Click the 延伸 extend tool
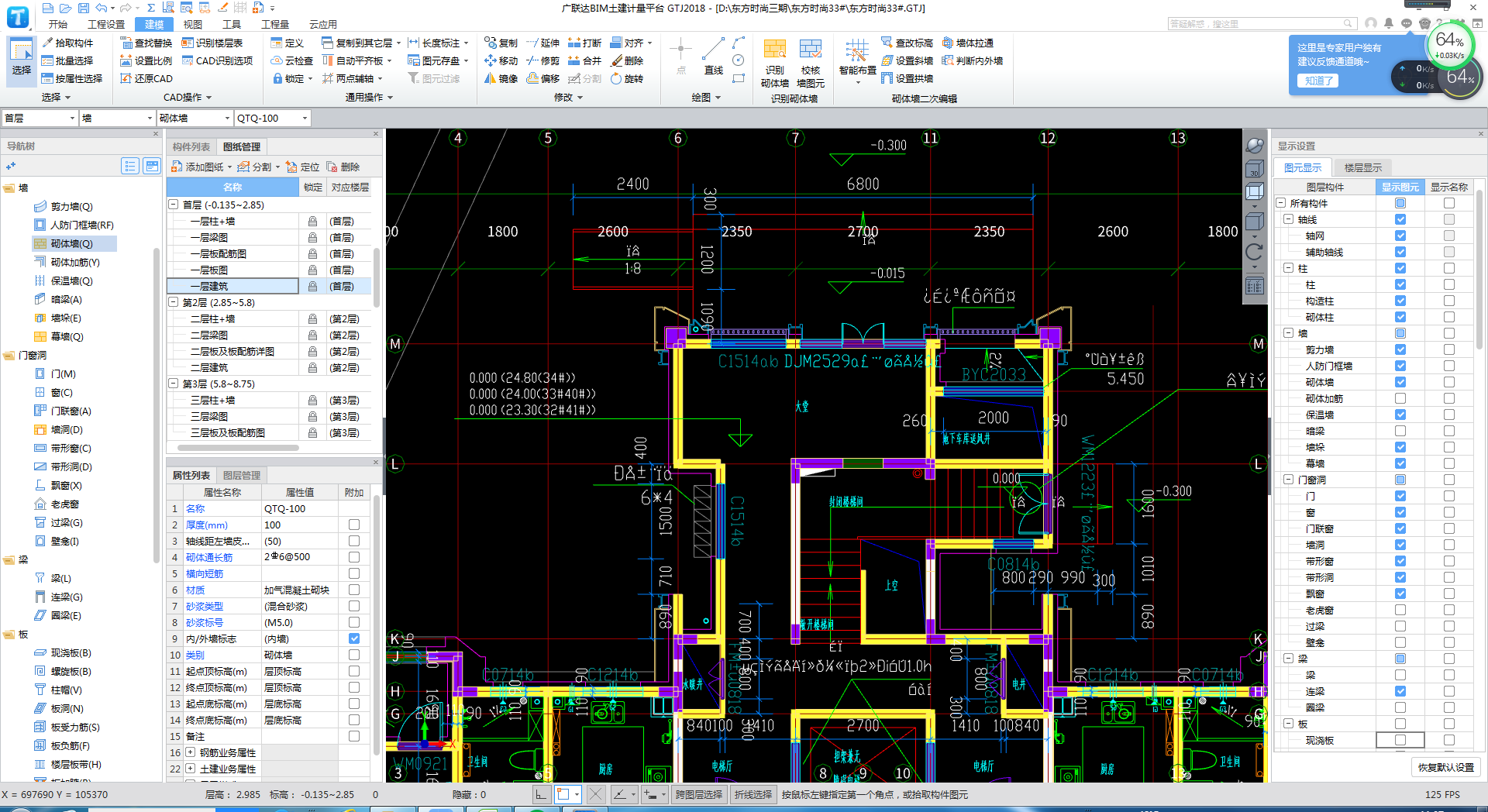The width and height of the screenshot is (1488, 812). click(542, 43)
